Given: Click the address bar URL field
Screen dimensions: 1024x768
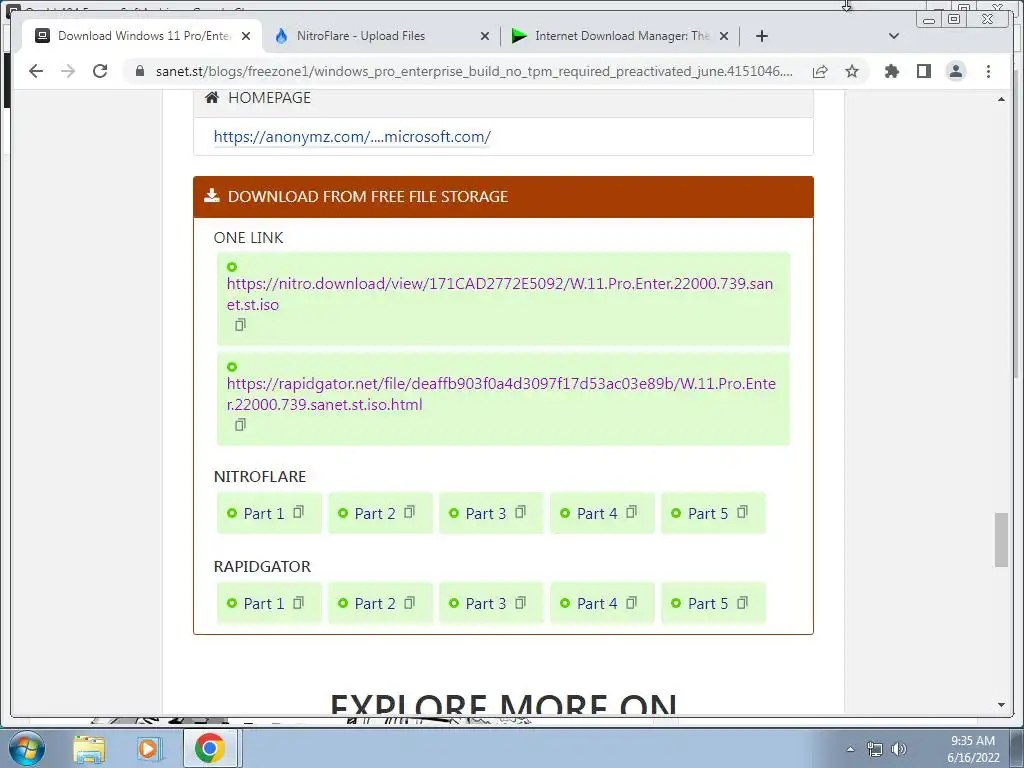Looking at the screenshot, I should [x=474, y=71].
